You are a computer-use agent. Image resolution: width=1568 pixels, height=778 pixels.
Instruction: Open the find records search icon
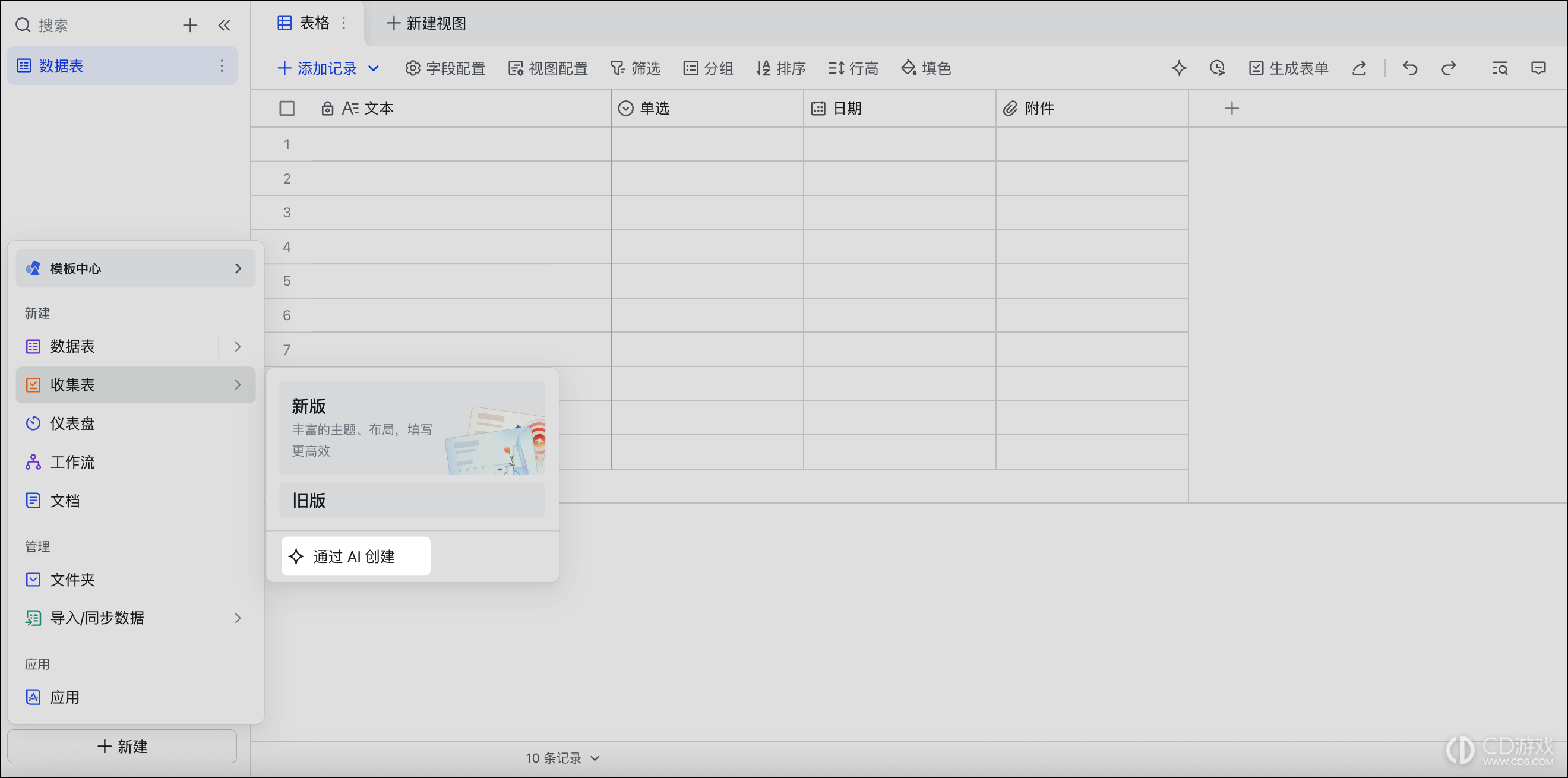(1500, 68)
